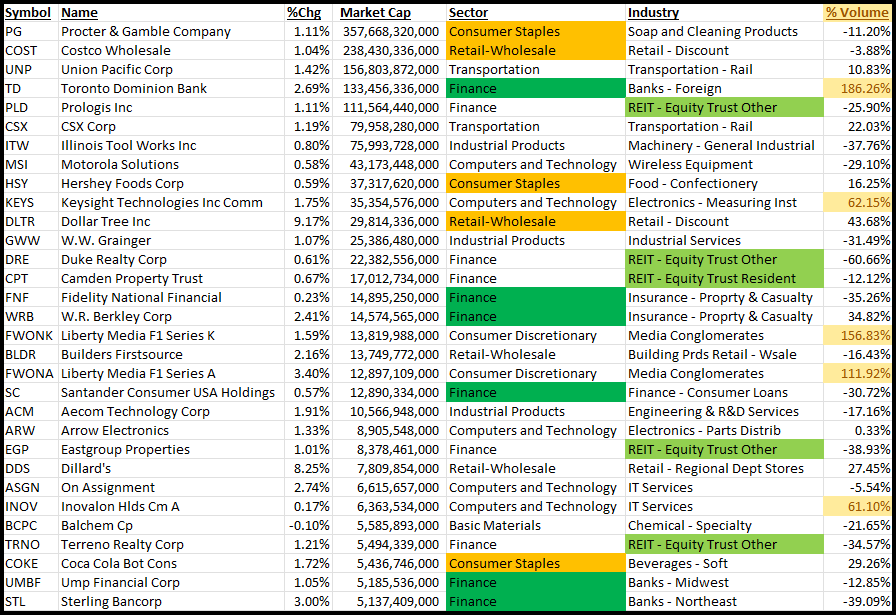Screen dimensions: 896x615
Task: Select Sterling Bancorp name cell
Action: pos(171,601)
